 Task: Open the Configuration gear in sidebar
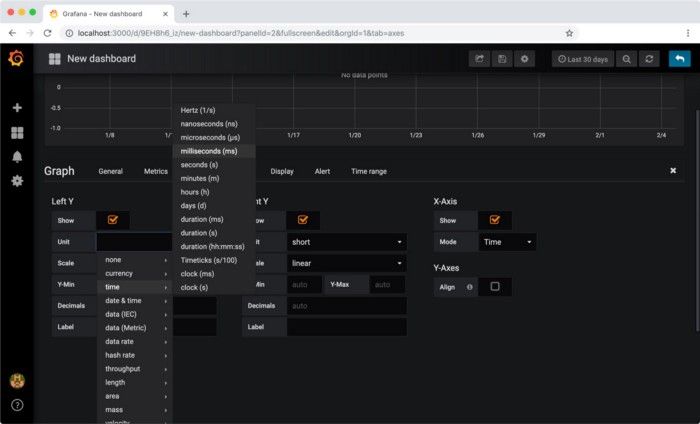click(x=17, y=181)
